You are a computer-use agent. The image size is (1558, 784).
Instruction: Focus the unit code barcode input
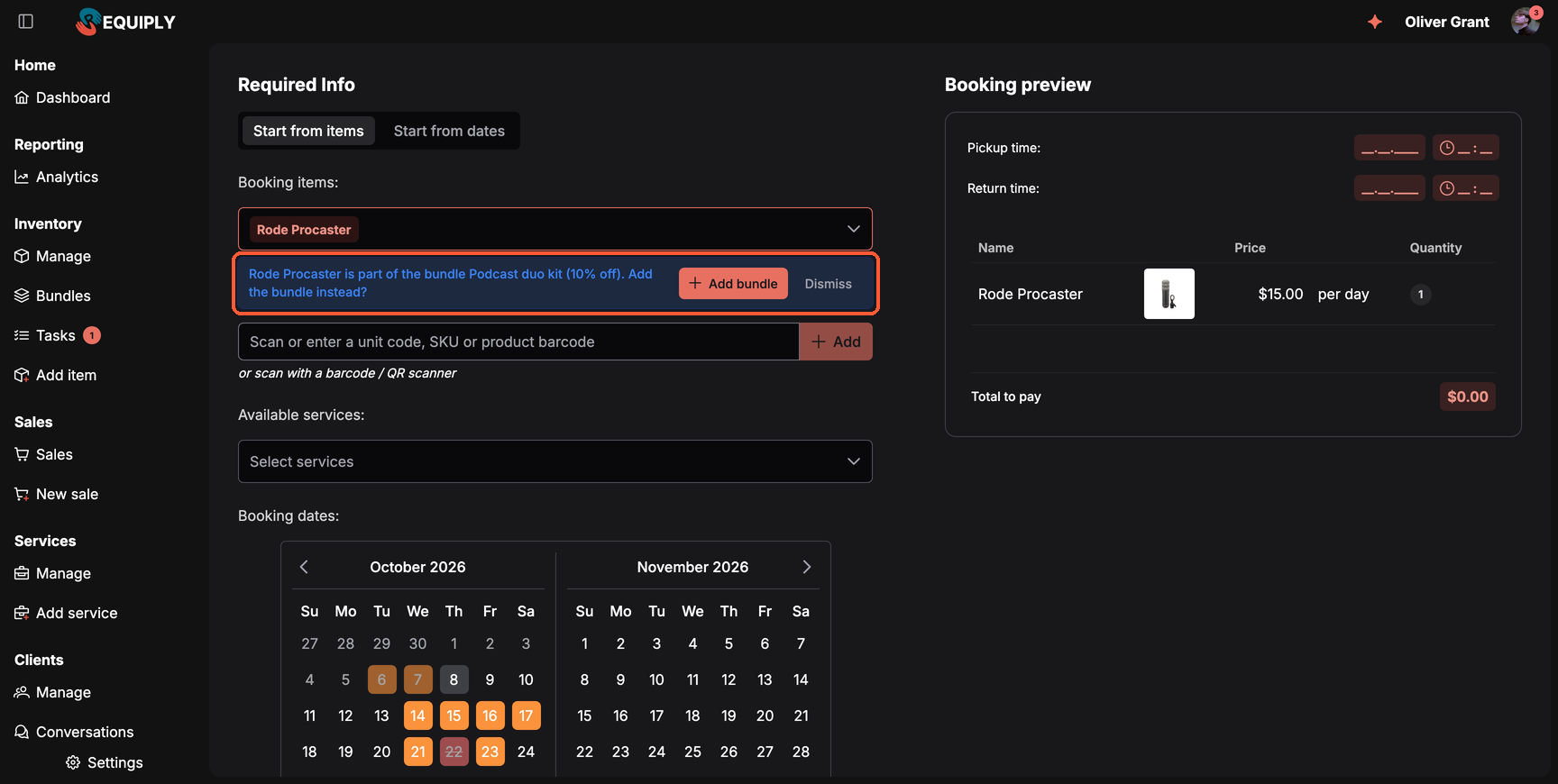(518, 342)
